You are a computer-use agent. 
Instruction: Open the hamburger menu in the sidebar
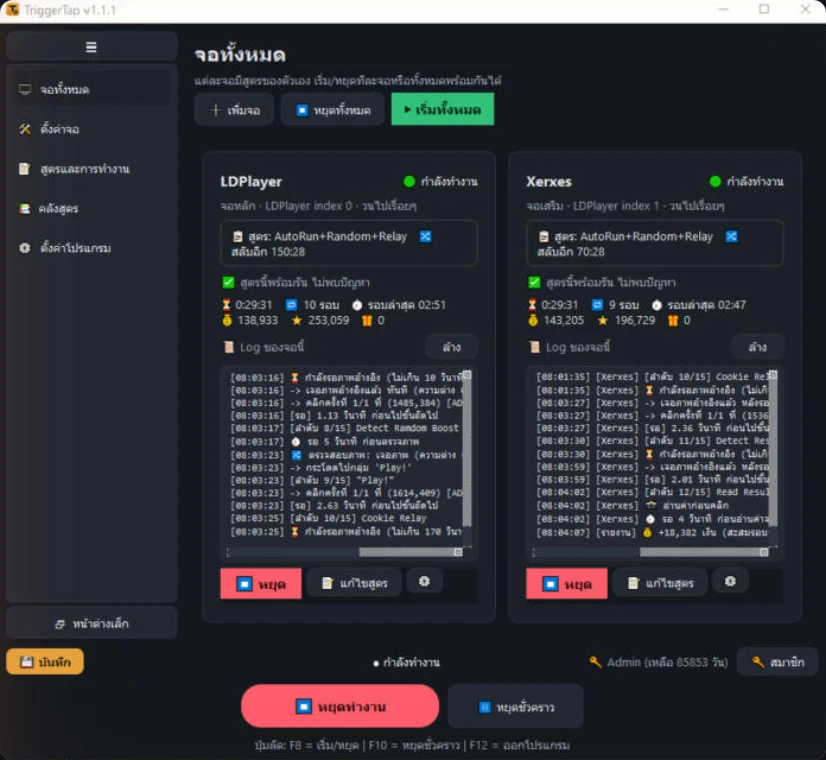(x=91, y=47)
